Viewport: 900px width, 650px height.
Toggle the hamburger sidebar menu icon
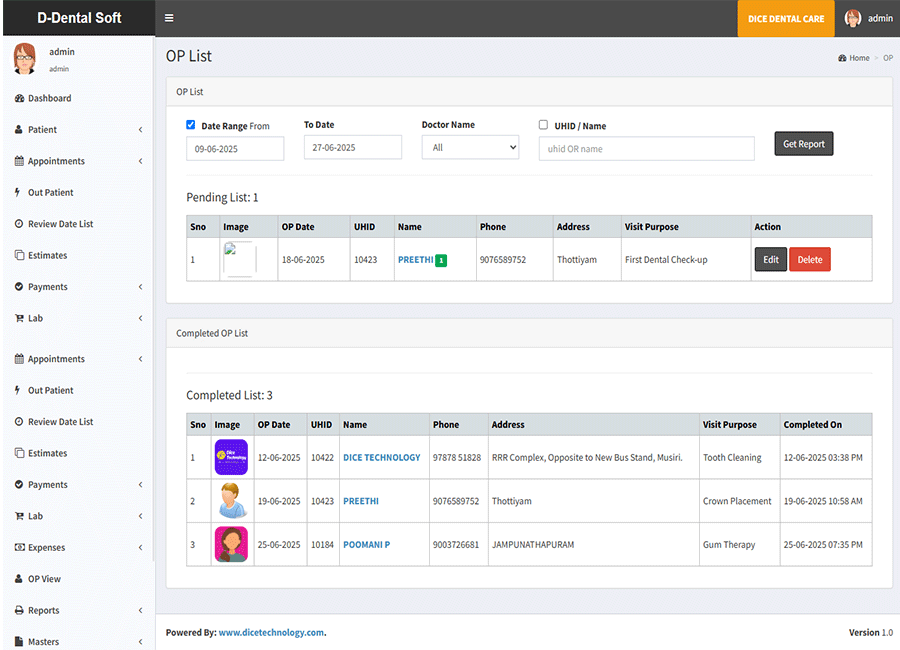[169, 18]
